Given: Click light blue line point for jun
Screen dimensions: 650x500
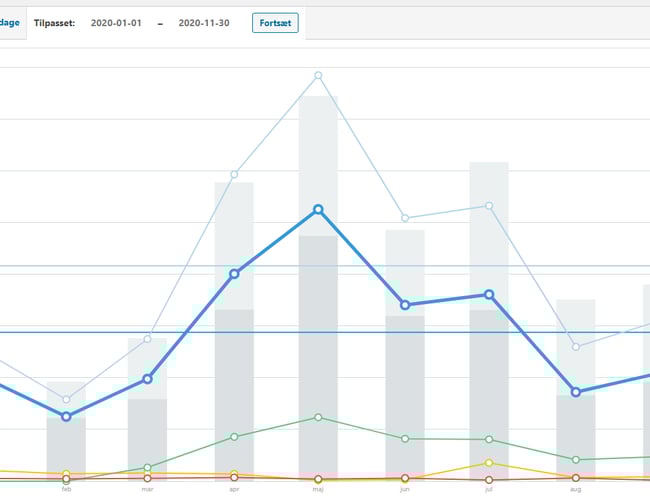Looking at the screenshot, I should (405, 218).
